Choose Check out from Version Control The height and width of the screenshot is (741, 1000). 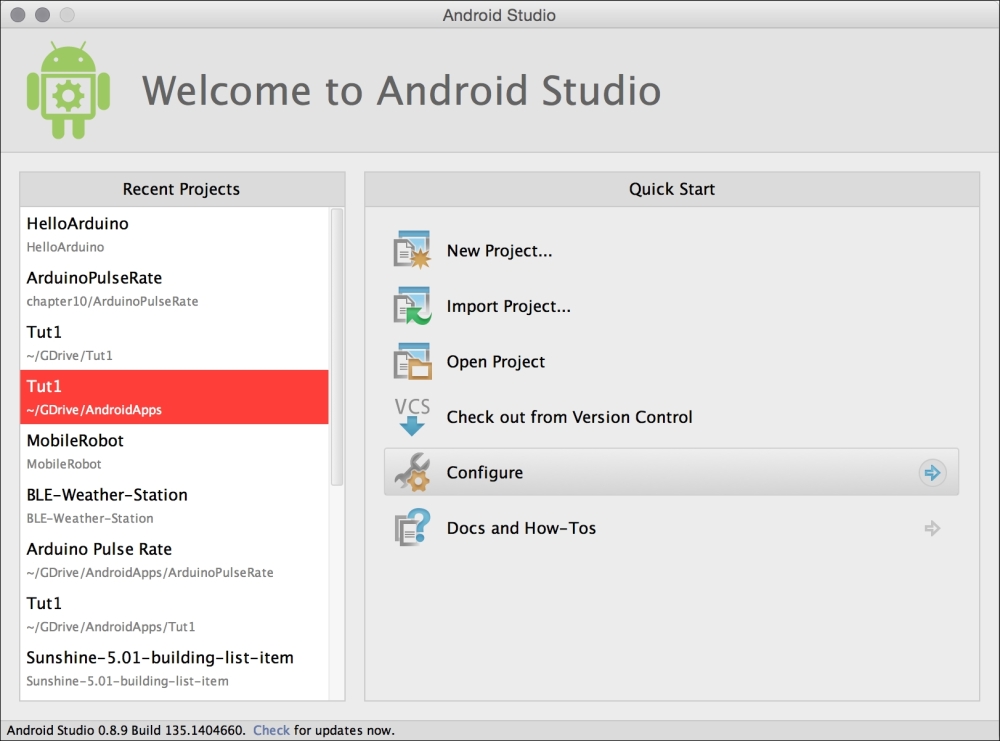[569, 417]
